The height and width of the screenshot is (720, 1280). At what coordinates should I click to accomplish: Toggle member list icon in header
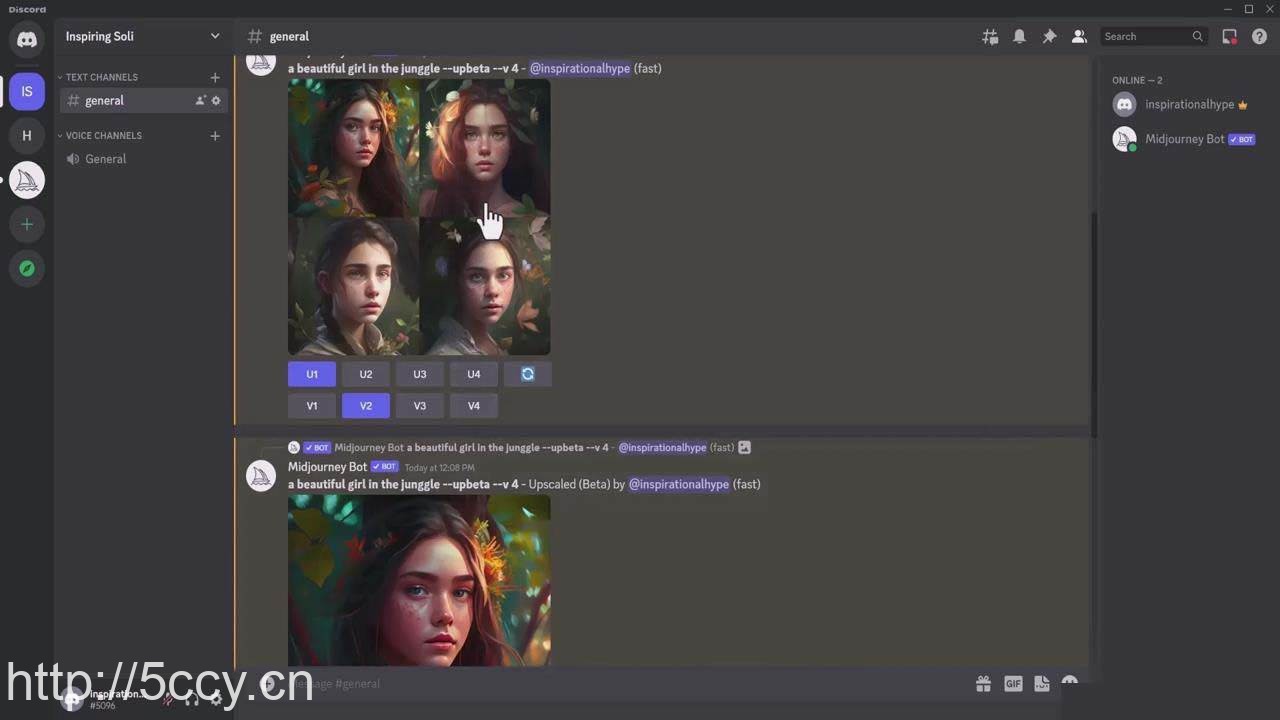point(1079,36)
